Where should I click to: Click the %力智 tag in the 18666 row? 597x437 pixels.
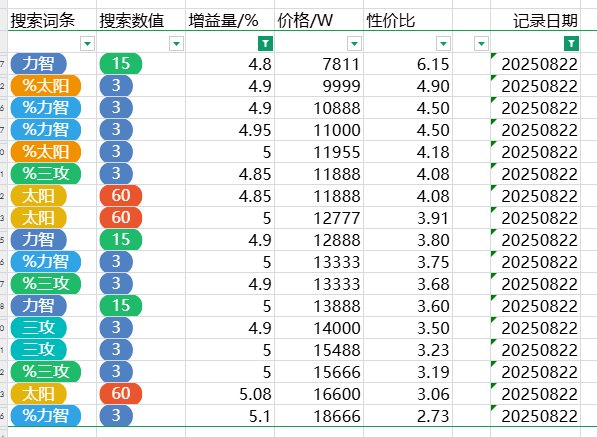[46, 416]
